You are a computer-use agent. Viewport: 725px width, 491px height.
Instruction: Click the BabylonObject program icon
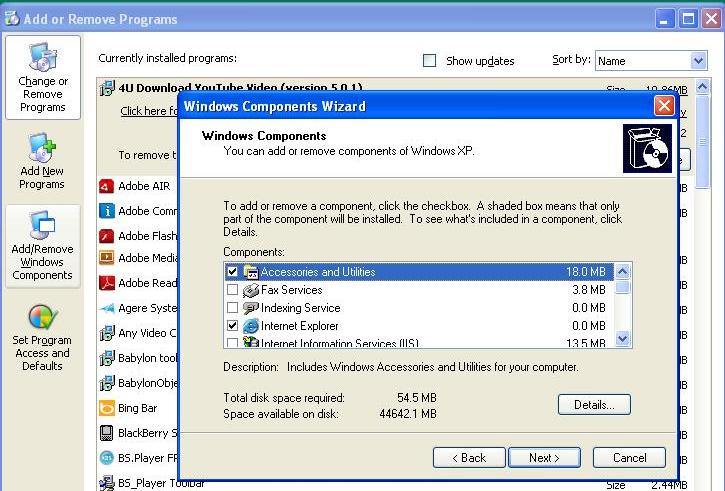click(107, 383)
